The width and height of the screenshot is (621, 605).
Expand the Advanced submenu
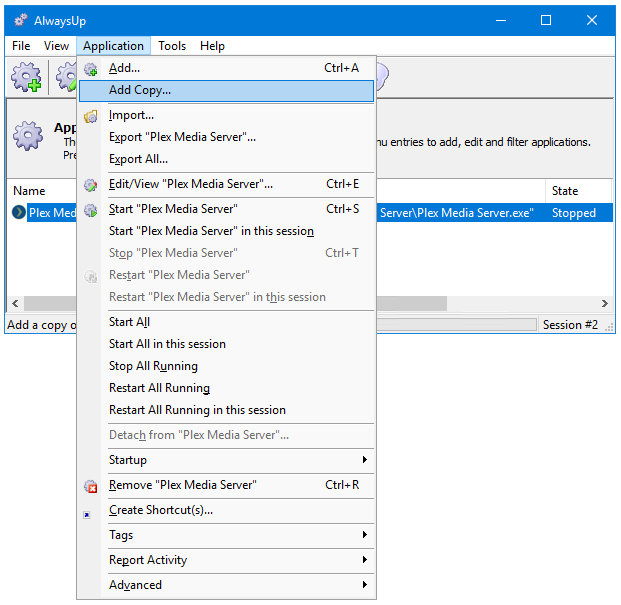click(x=227, y=585)
